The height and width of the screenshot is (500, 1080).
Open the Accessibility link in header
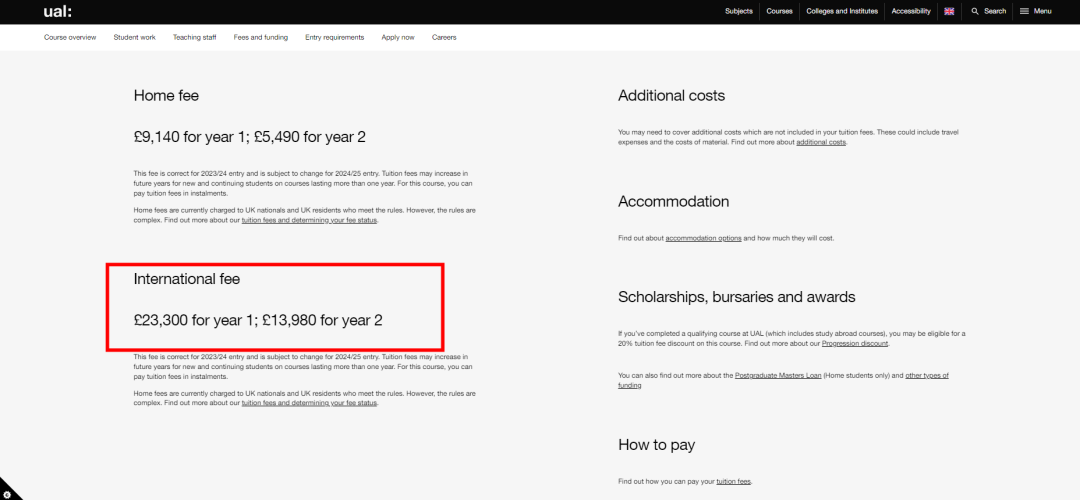click(911, 11)
